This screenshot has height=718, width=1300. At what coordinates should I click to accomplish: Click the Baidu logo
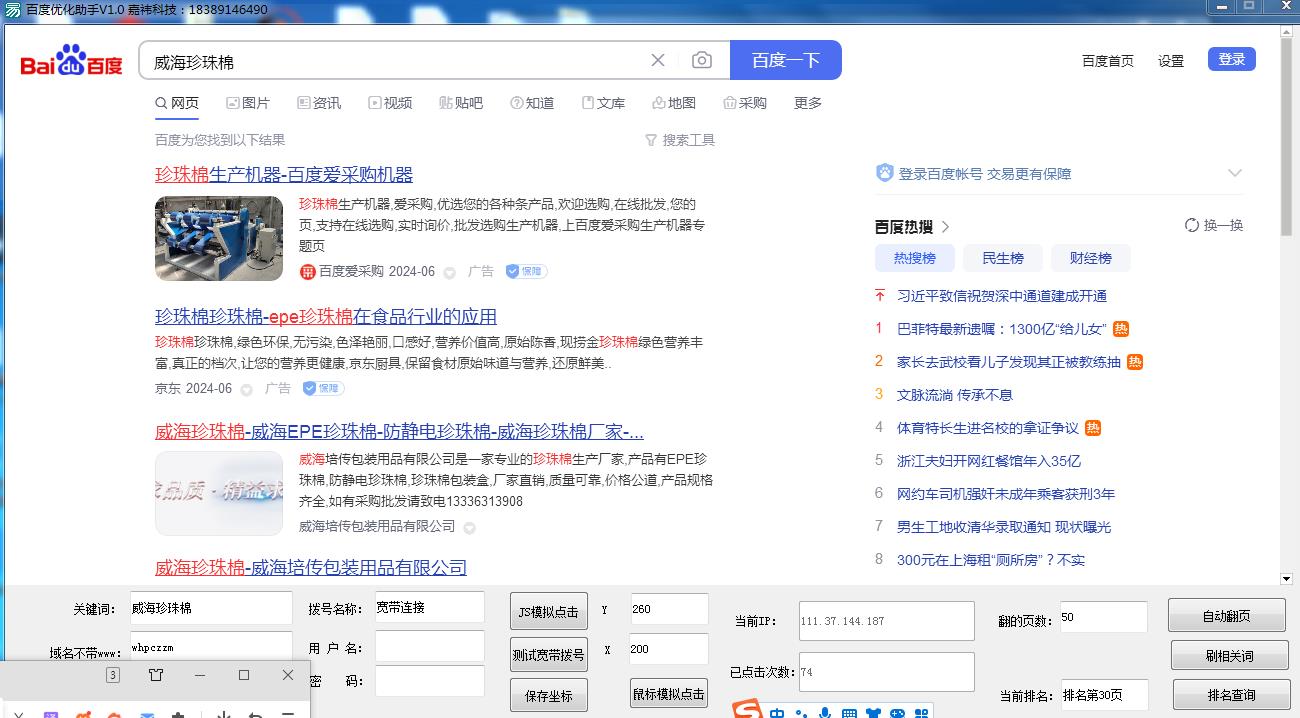(x=71, y=61)
